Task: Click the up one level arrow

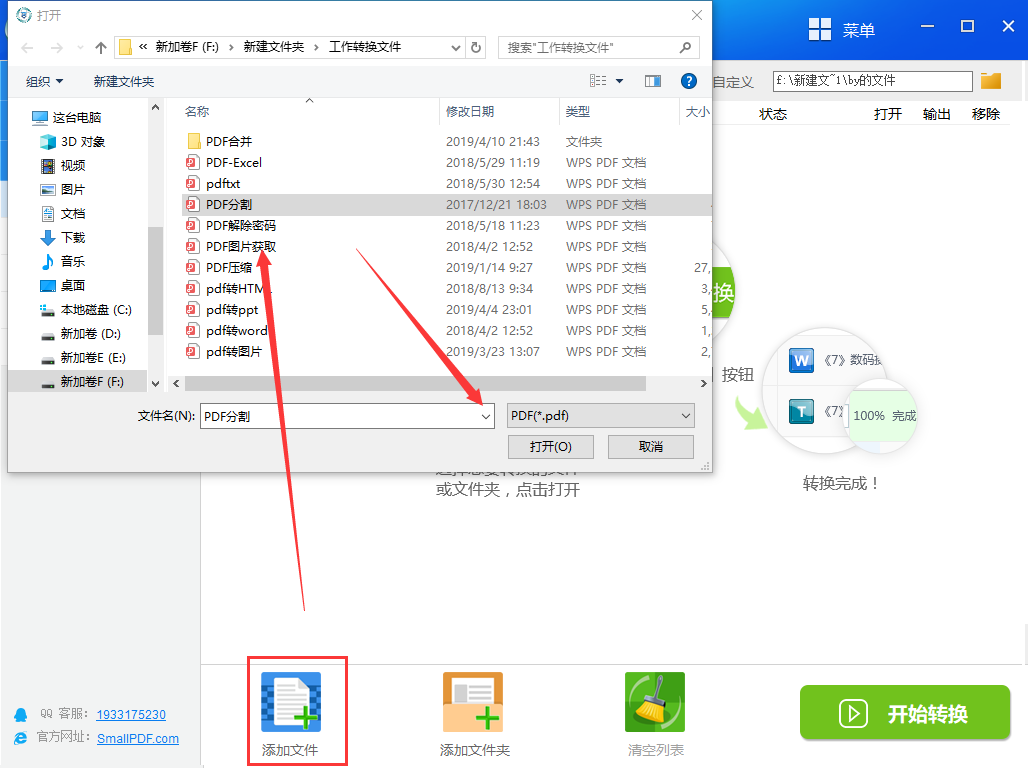Action: (x=100, y=47)
